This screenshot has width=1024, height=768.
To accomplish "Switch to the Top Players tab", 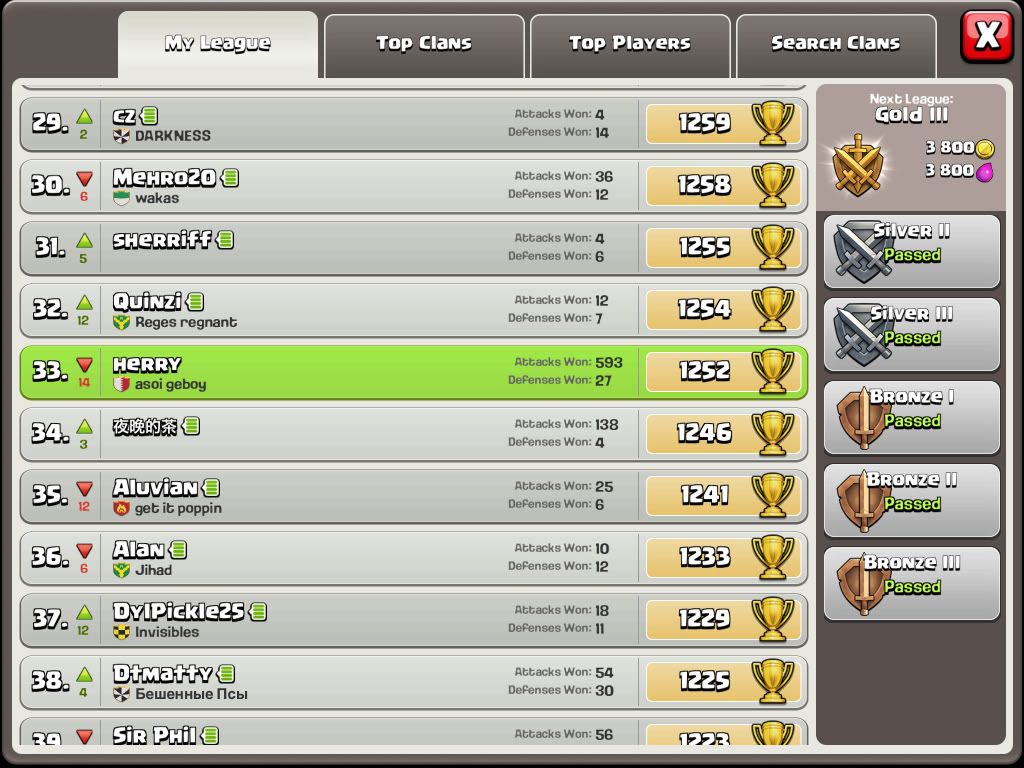I will pyautogui.click(x=630, y=45).
